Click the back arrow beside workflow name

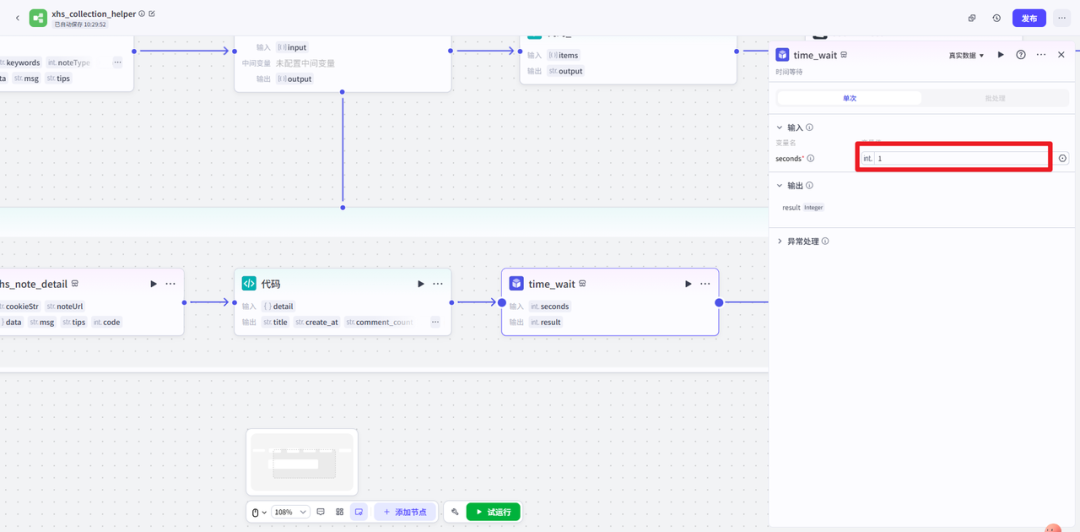pyautogui.click(x=17, y=18)
